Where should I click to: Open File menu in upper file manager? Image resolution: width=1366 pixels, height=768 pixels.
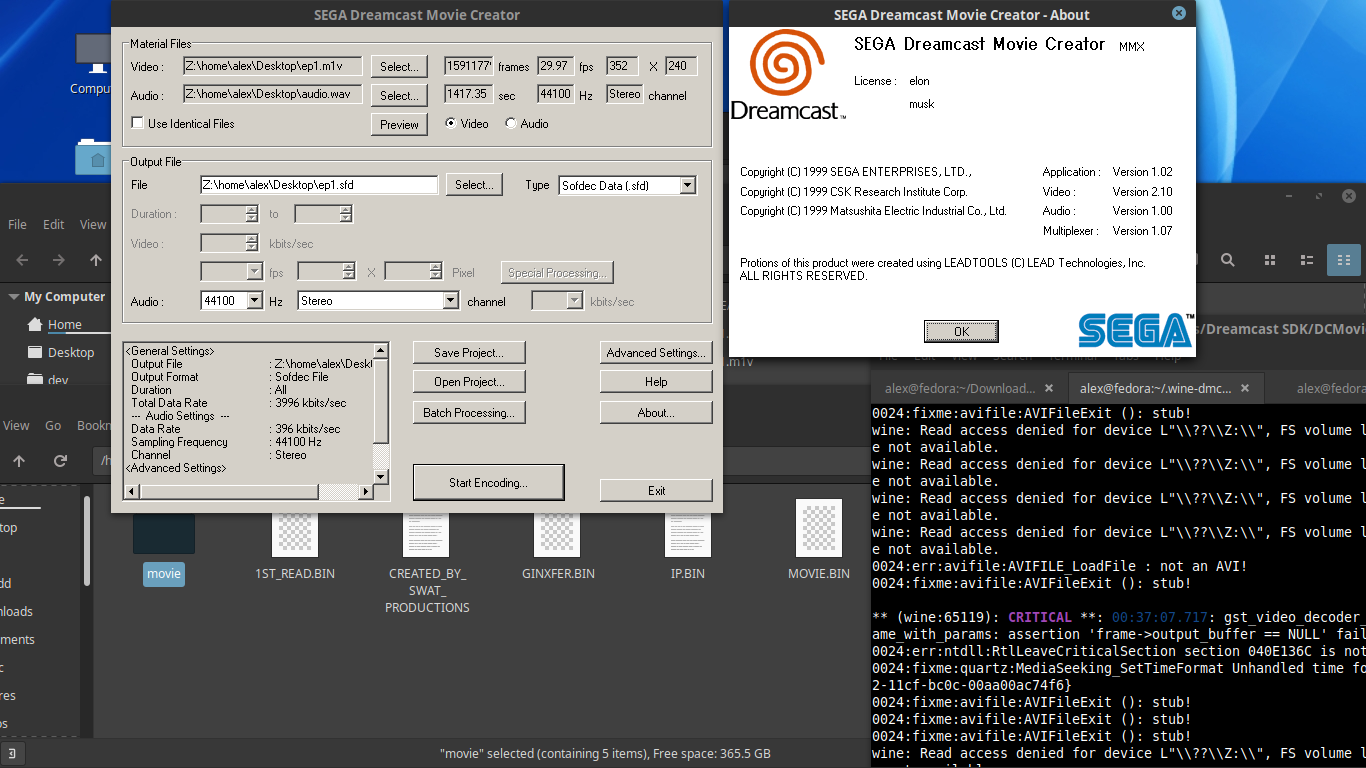[x=18, y=224]
